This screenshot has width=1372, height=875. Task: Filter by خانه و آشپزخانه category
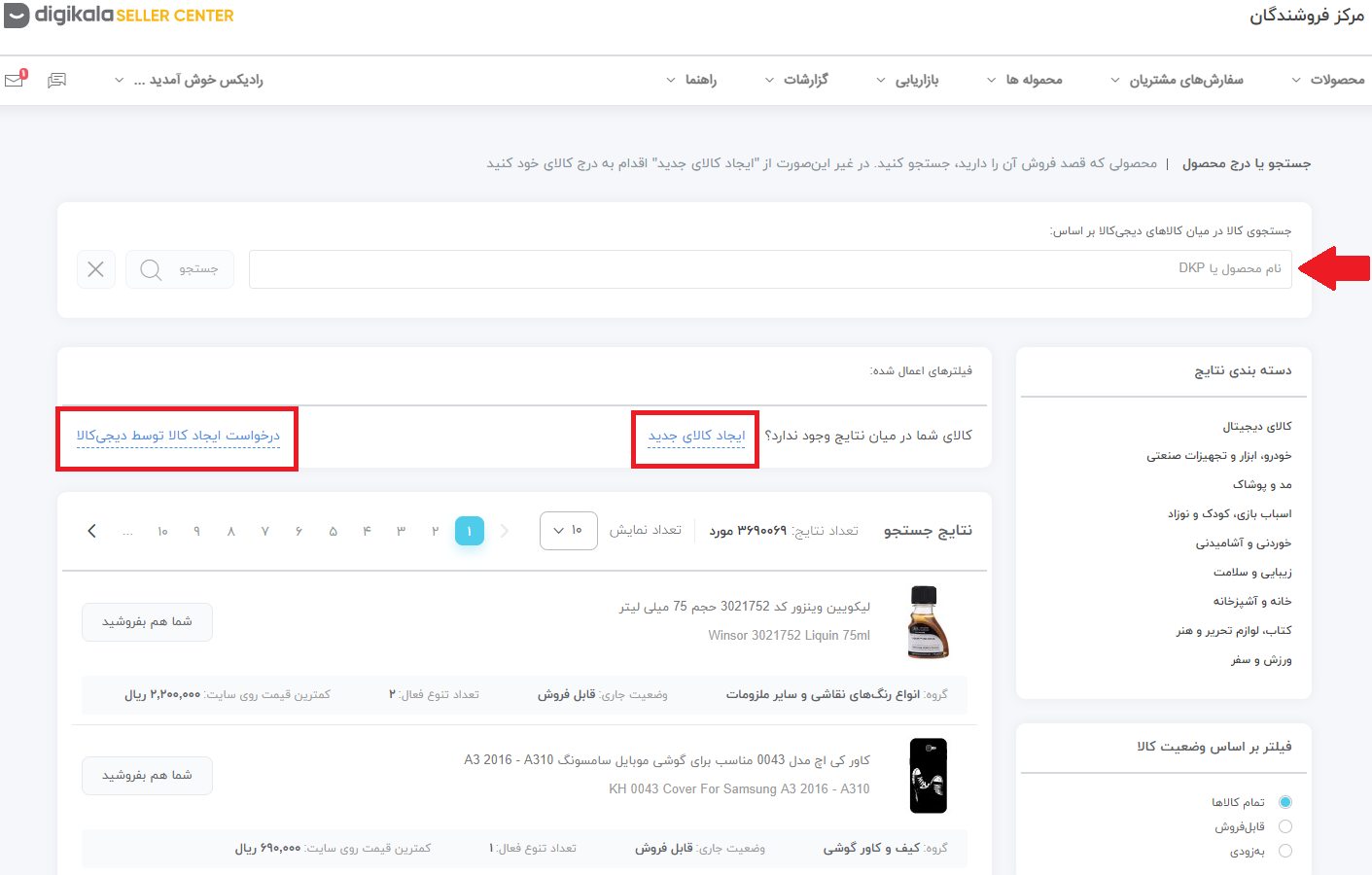[1252, 601]
